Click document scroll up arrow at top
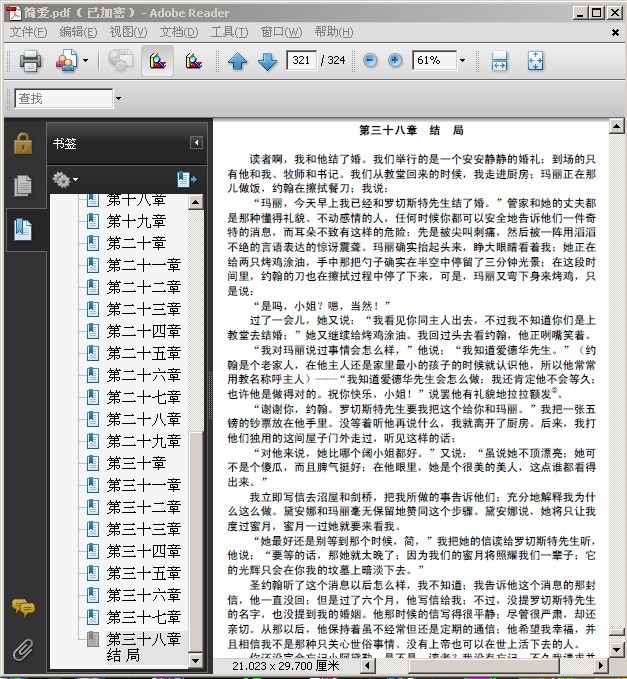This screenshot has width=627, height=679. [x=616, y=126]
